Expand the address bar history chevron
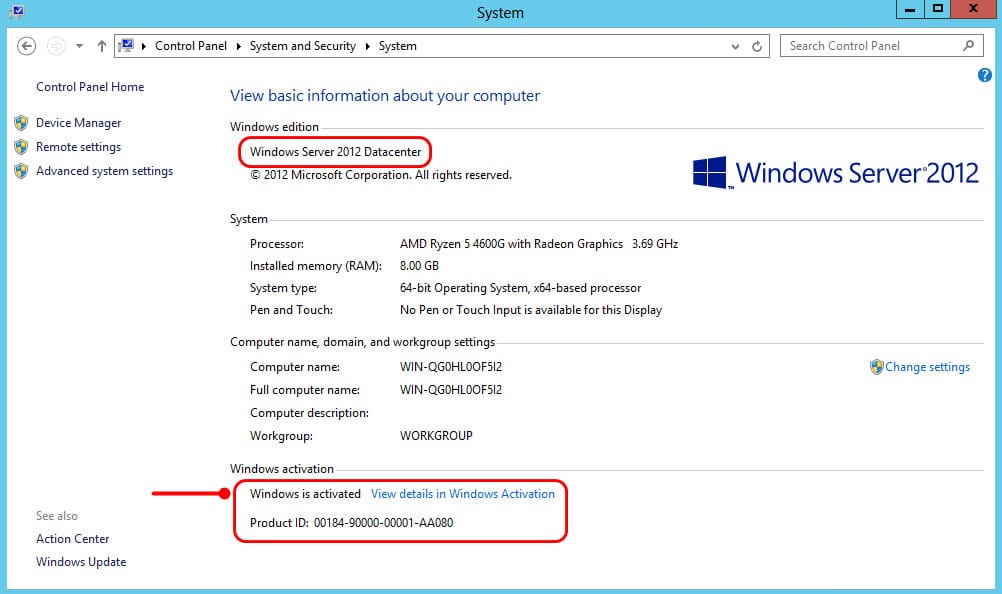The width and height of the screenshot is (1002, 594). click(736, 47)
